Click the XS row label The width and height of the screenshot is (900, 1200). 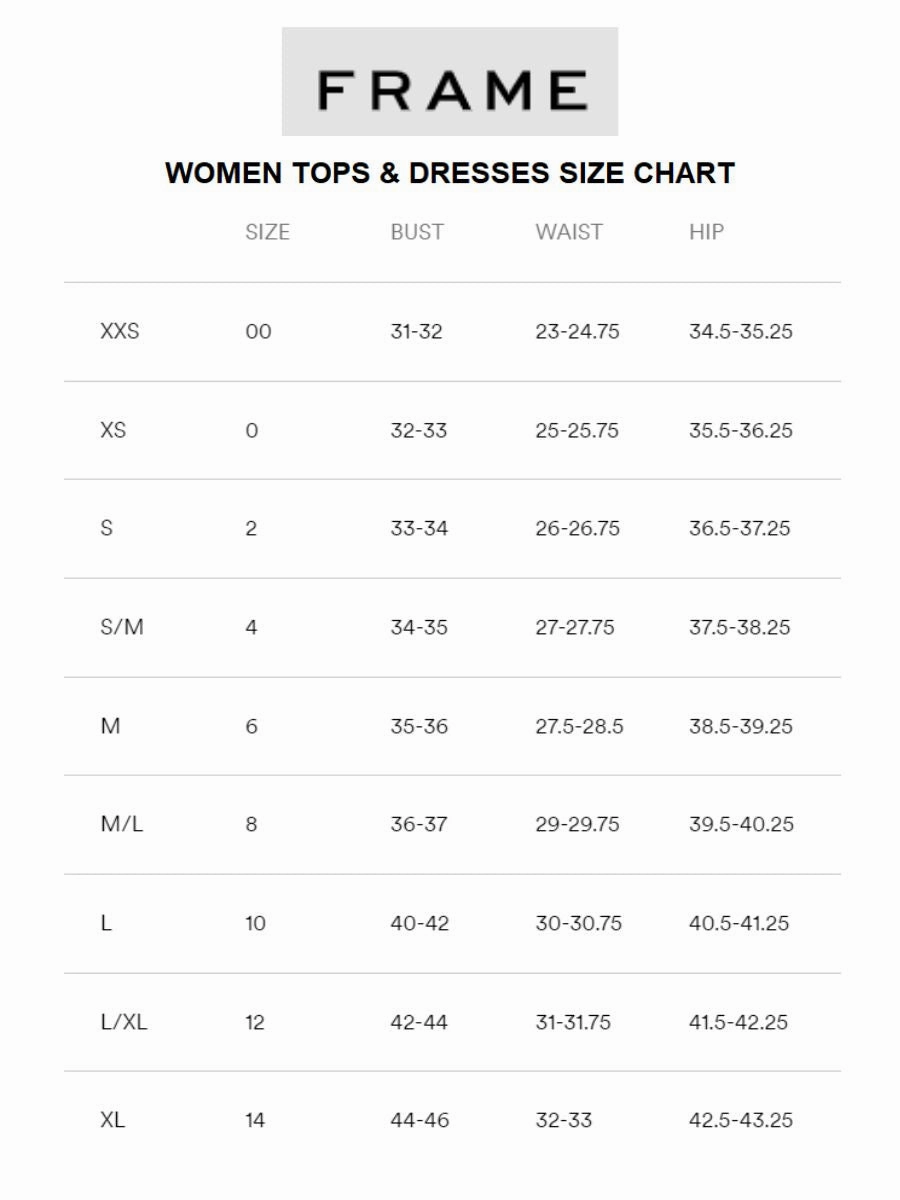[113, 430]
